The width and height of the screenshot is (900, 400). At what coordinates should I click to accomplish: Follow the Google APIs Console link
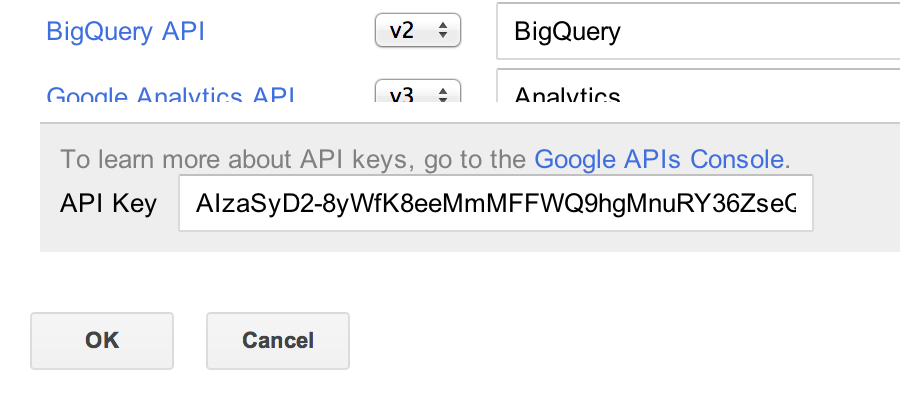tap(659, 159)
